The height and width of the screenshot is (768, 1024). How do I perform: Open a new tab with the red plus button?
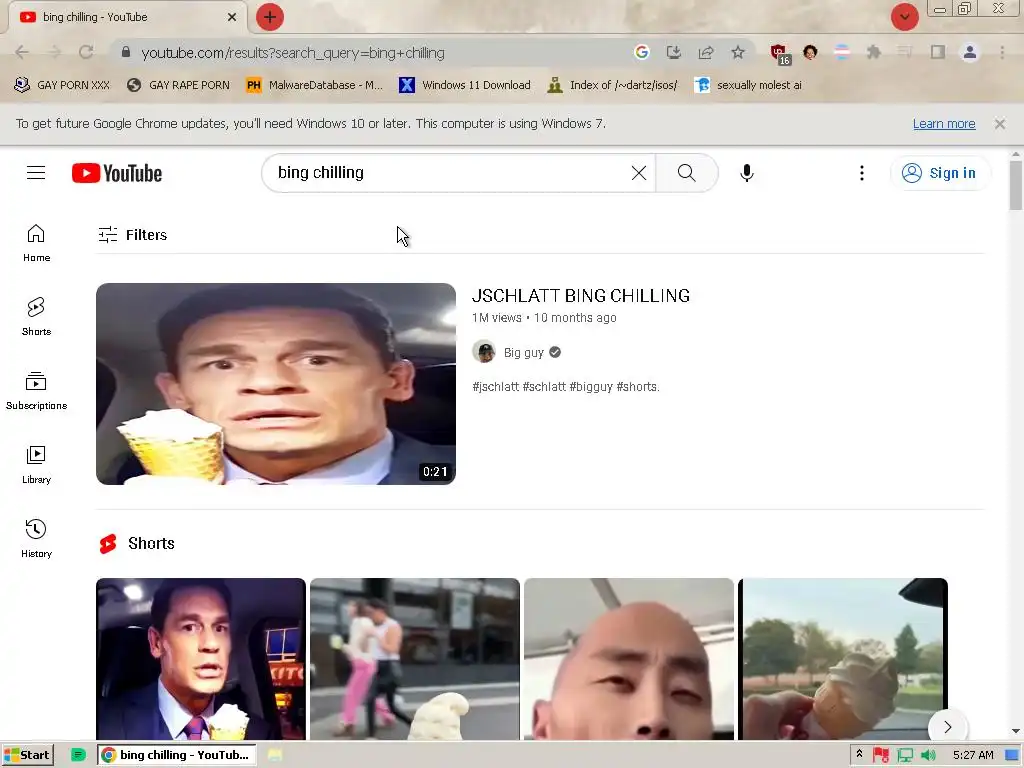[x=270, y=17]
